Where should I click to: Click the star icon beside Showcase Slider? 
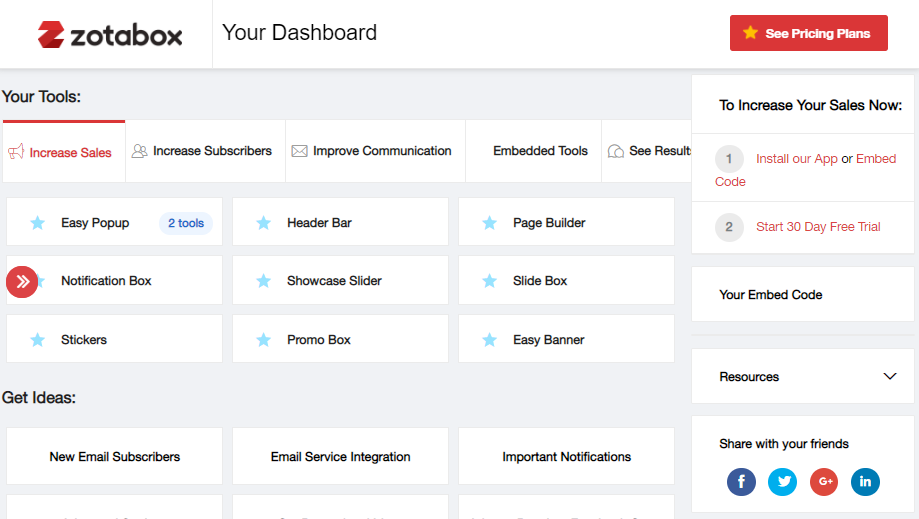264,281
